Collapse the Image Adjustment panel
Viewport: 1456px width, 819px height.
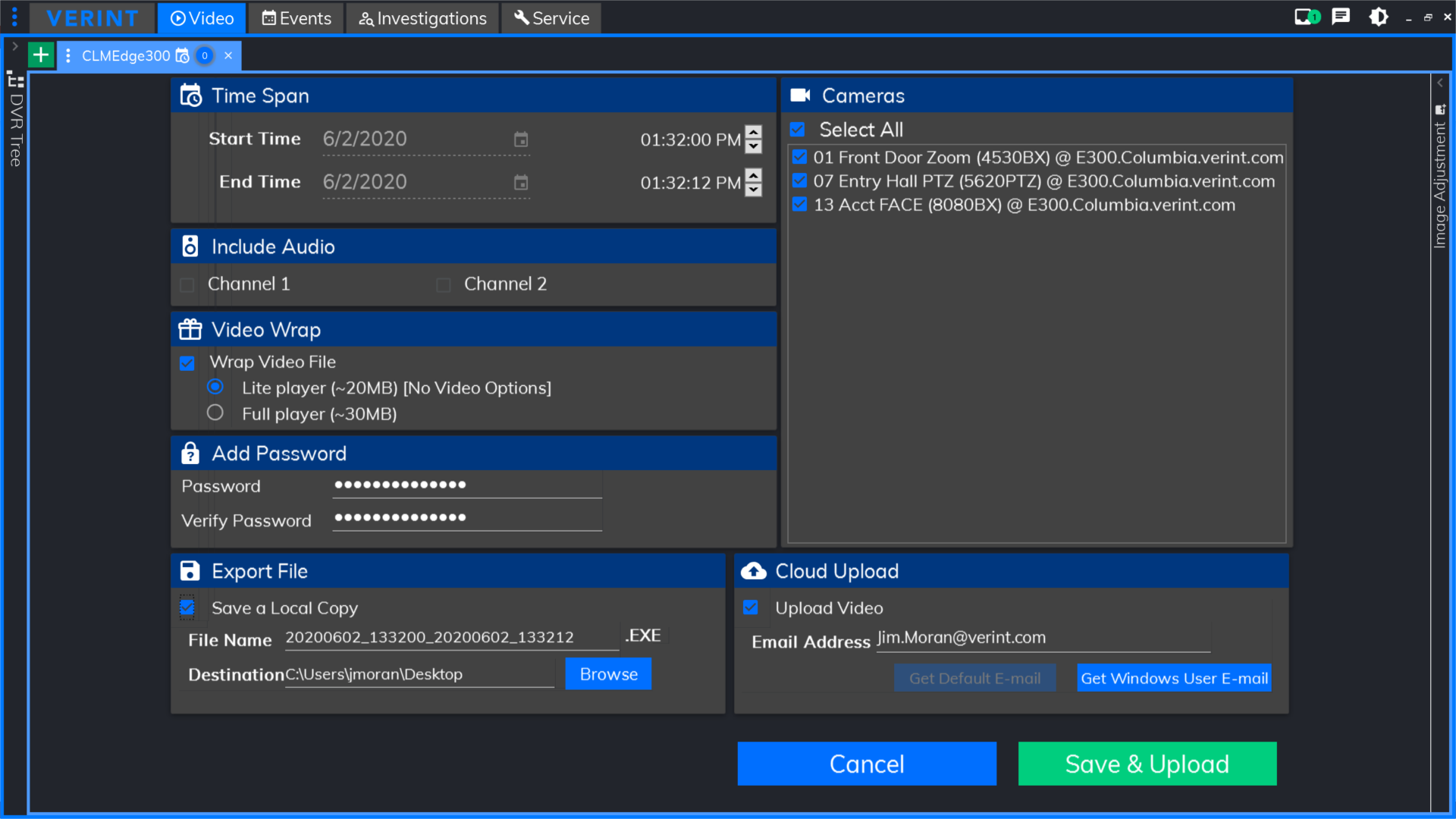(1440, 83)
